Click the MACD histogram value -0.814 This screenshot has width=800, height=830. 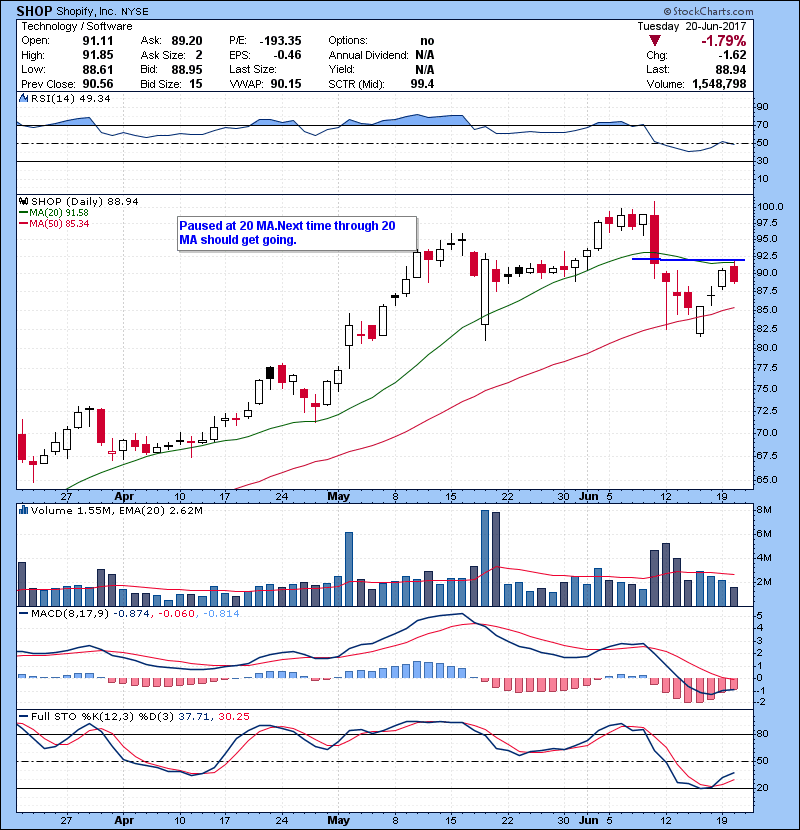tap(221, 614)
